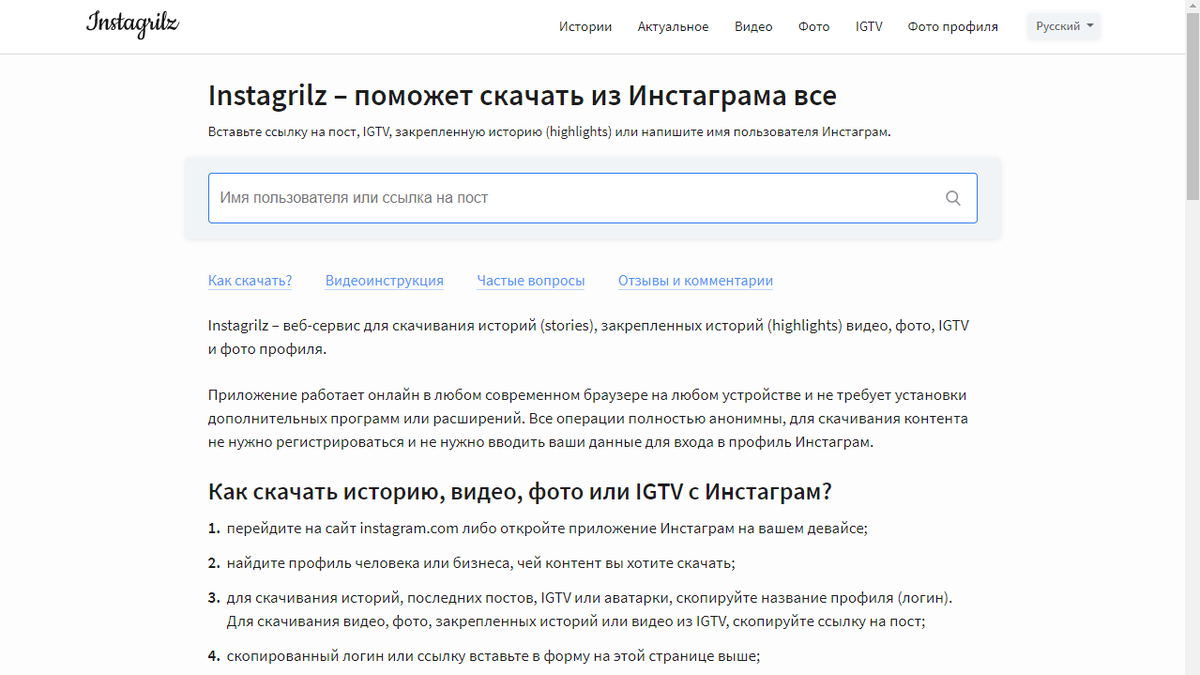This screenshot has height=675, width=1200.
Task: Open the Видео section
Action: [x=753, y=27]
